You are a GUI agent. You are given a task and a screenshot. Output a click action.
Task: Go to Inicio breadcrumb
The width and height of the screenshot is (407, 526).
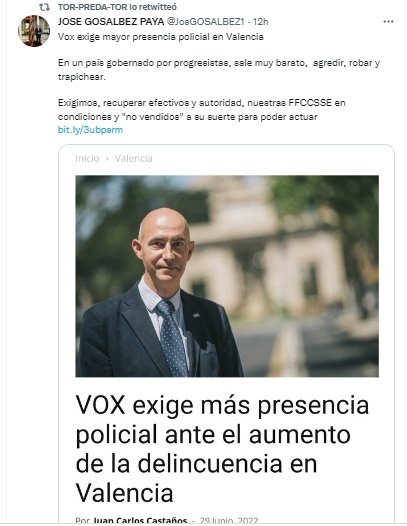[x=87, y=158]
